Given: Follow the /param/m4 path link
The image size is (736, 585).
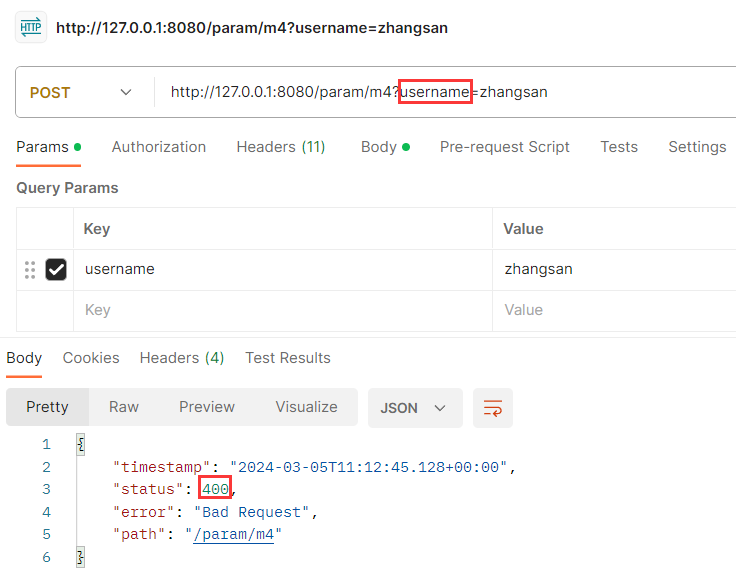Looking at the screenshot, I should pos(233,534).
